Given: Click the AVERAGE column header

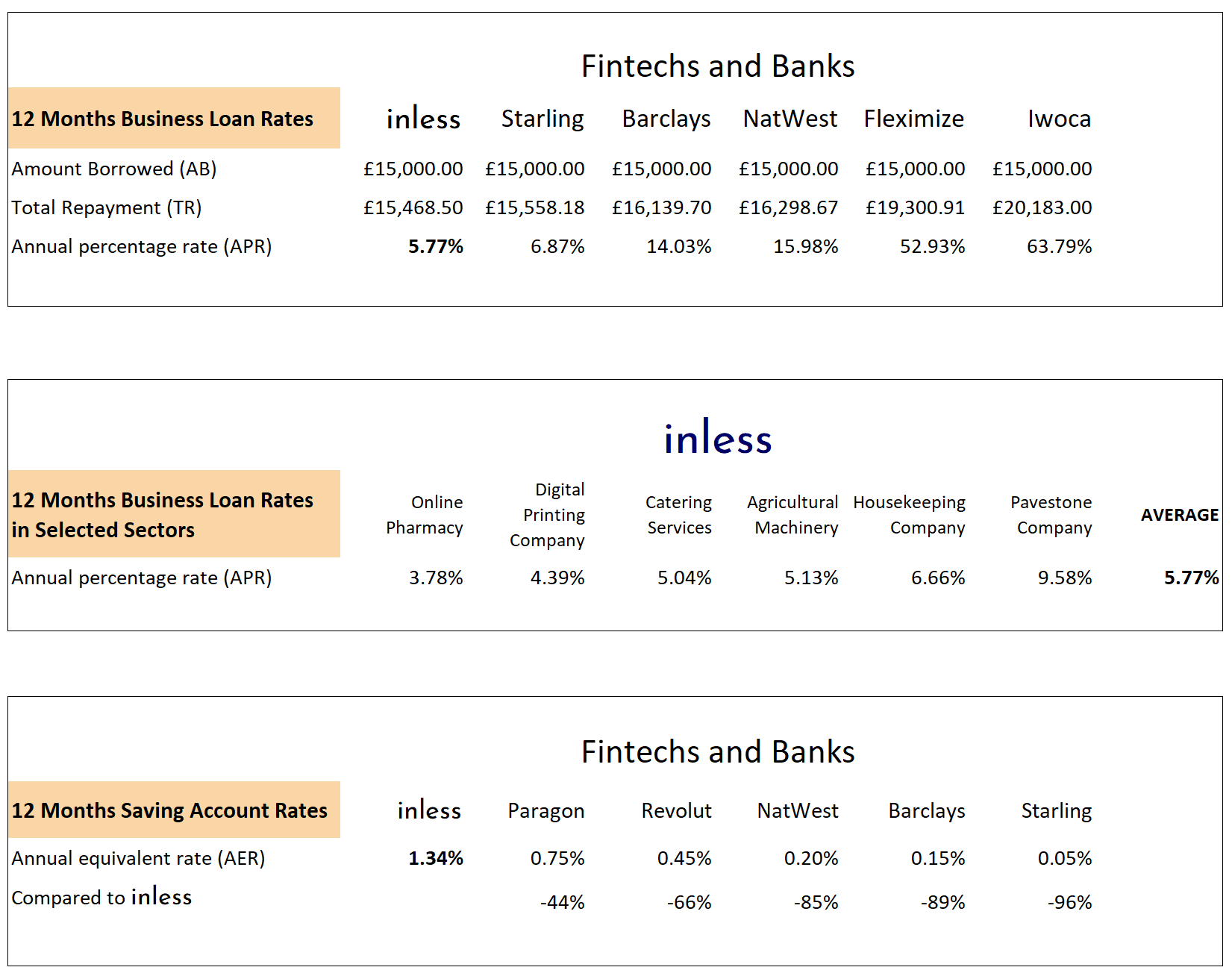Looking at the screenshot, I should [1179, 515].
